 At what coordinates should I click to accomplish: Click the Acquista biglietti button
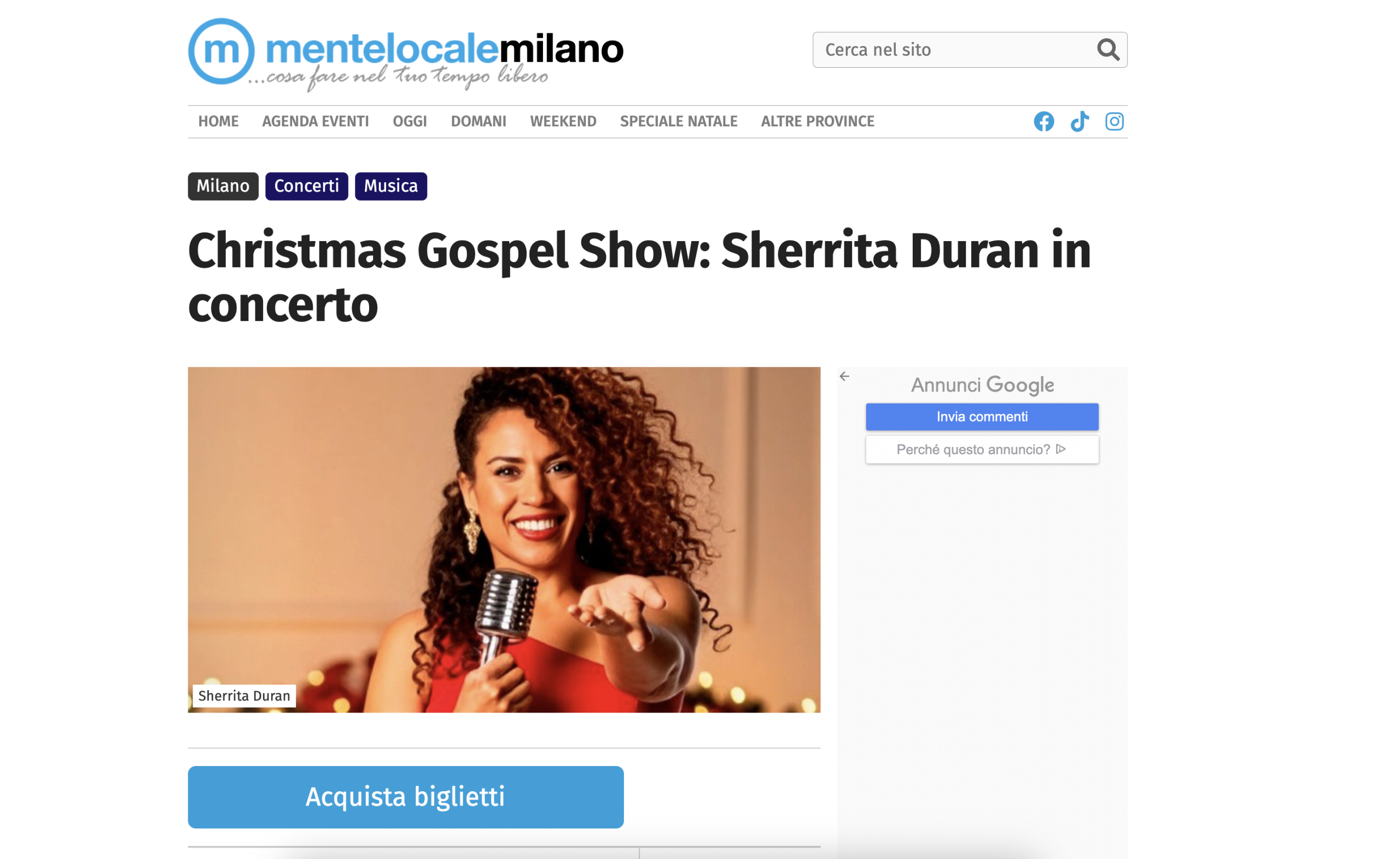(x=406, y=797)
